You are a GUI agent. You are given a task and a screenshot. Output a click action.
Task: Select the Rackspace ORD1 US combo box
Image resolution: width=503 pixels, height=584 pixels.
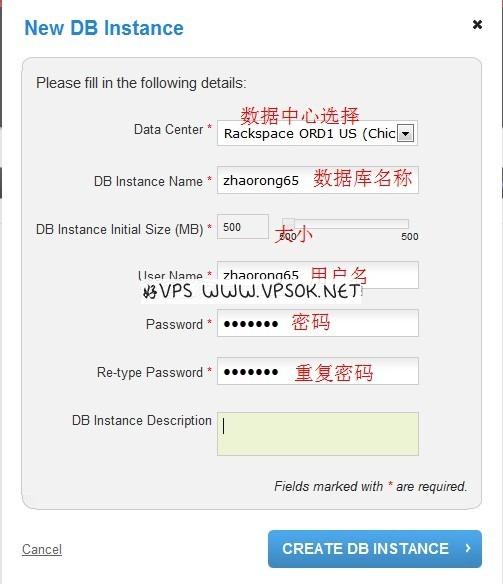click(317, 133)
